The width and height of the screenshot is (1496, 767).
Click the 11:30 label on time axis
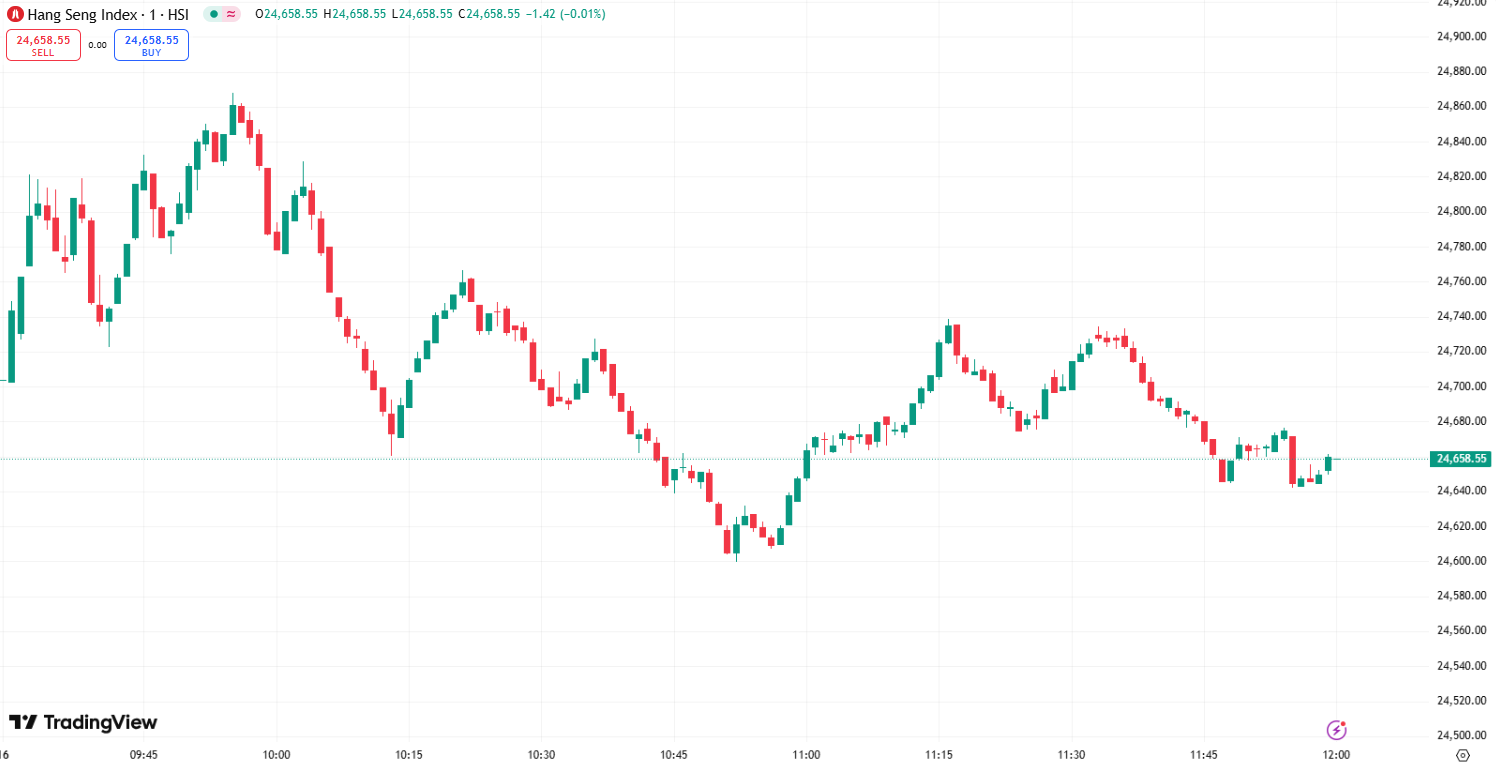pos(1071,755)
